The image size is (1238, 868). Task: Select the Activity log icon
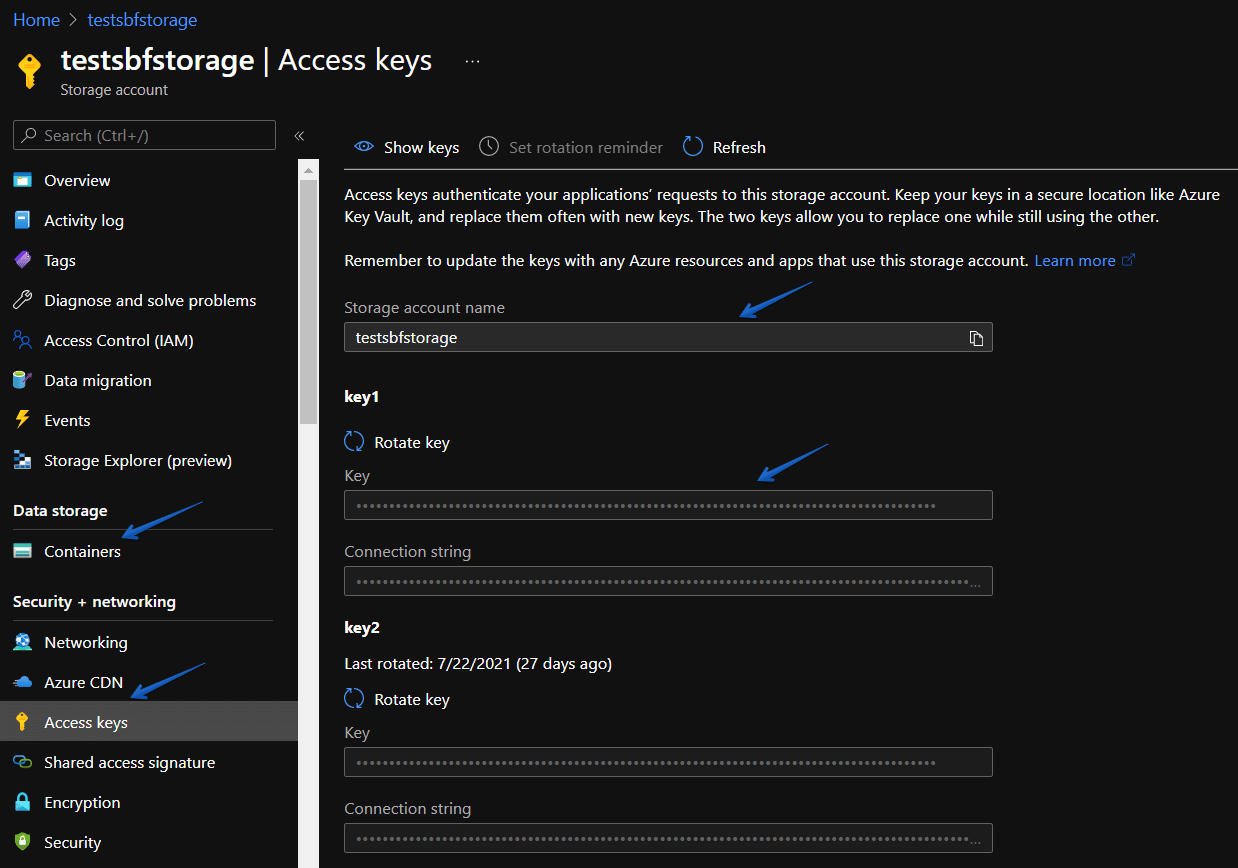(24, 220)
